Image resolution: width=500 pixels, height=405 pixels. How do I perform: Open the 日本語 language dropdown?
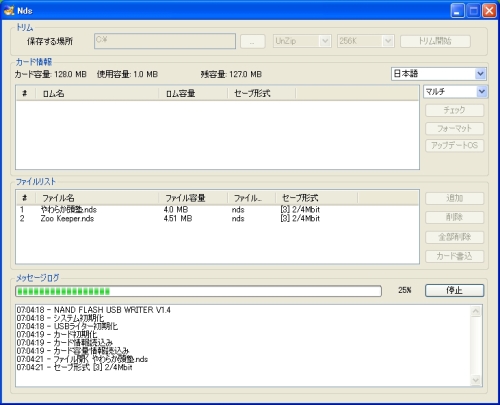point(439,74)
